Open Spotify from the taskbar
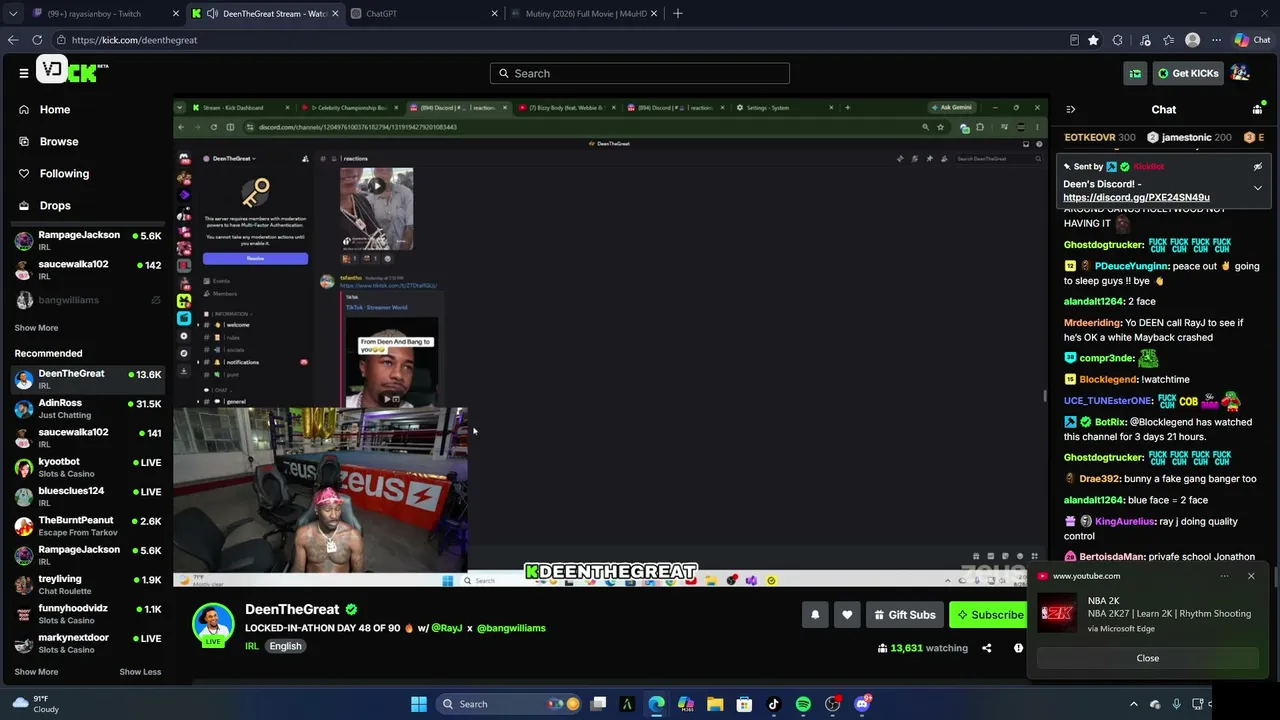 [803, 704]
